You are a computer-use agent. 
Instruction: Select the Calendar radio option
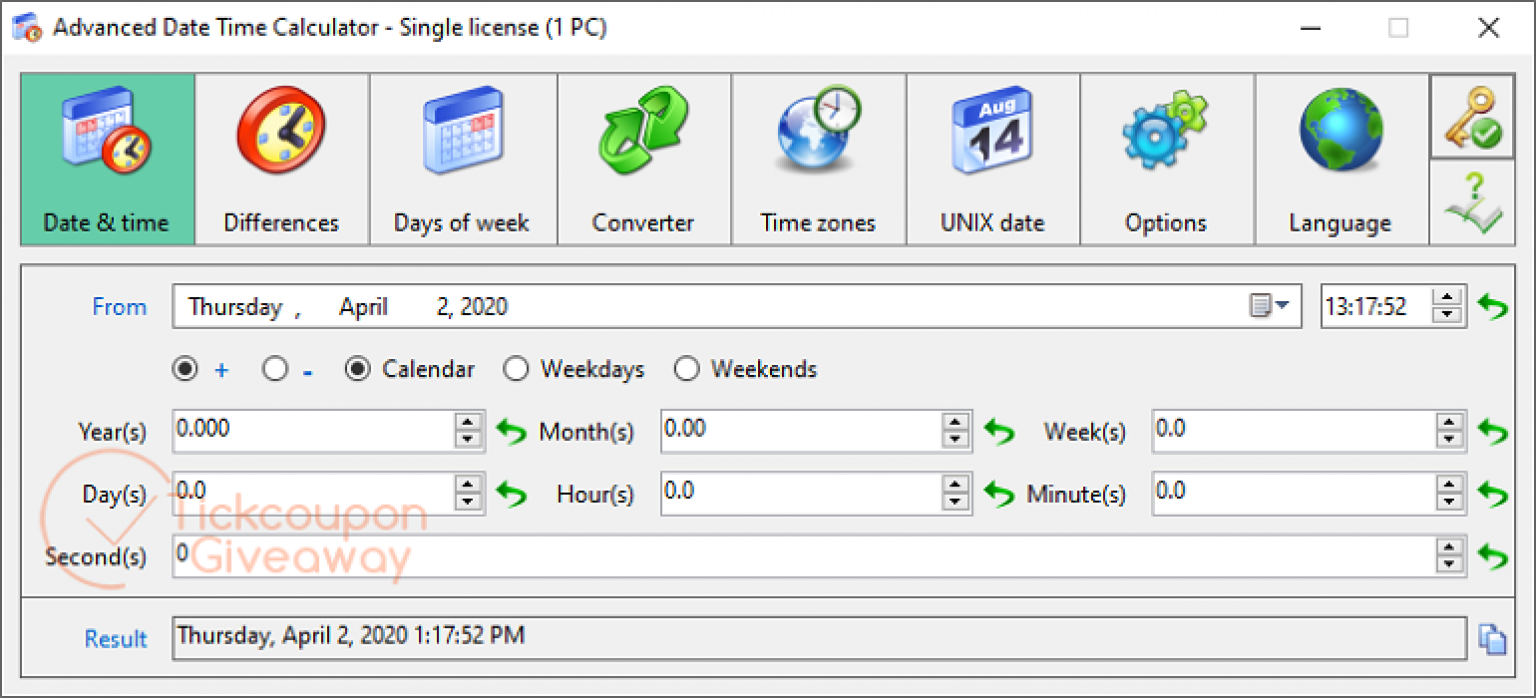coord(357,370)
